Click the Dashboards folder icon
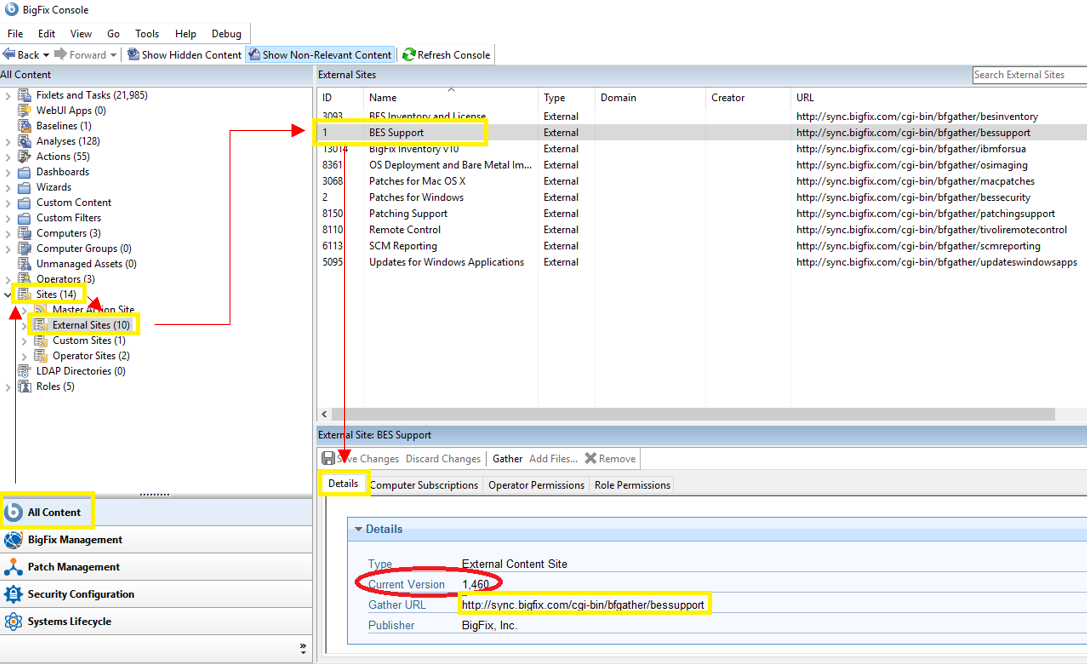 tap(25, 172)
